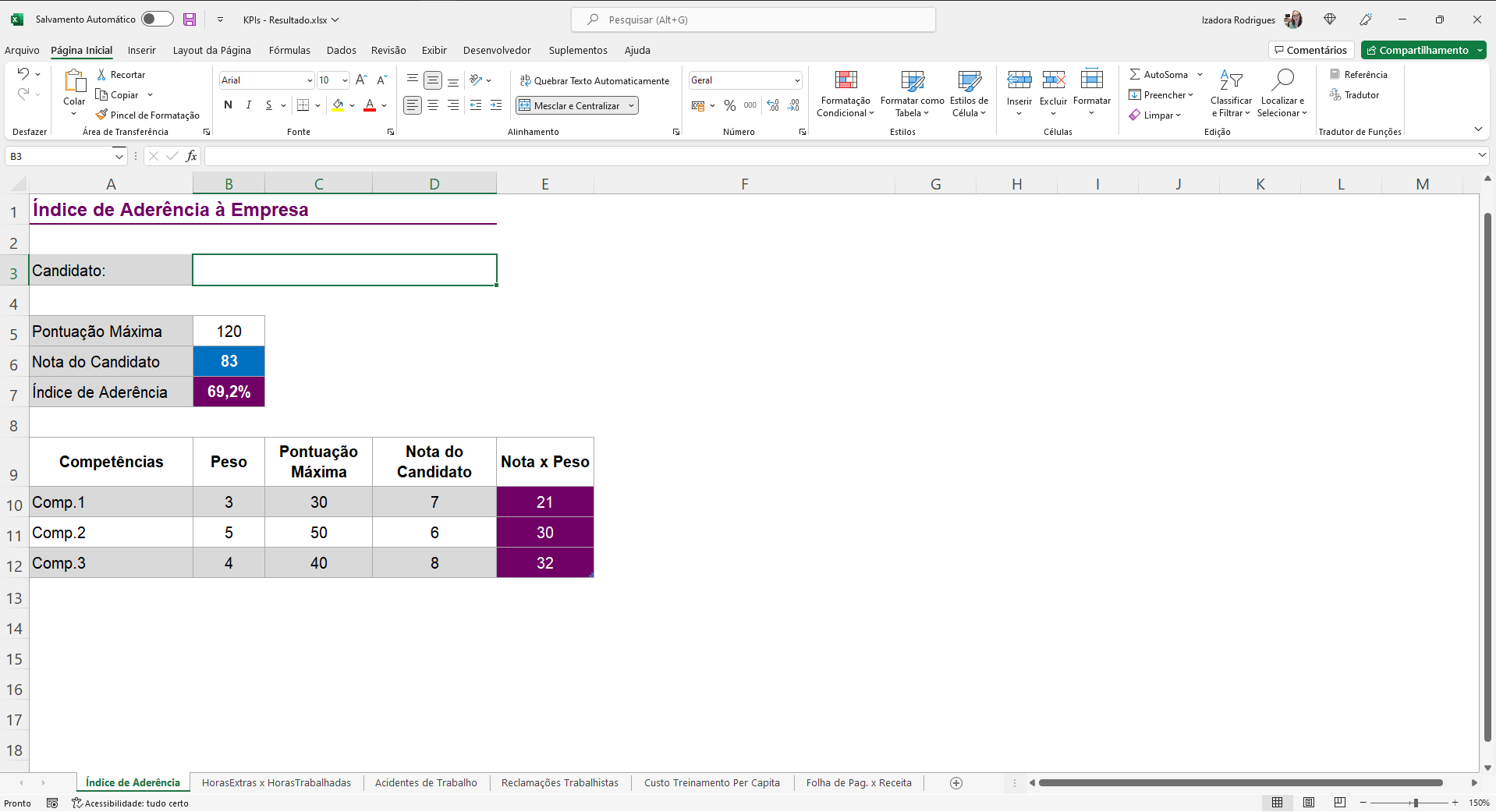The height and width of the screenshot is (812, 1496).
Task: Expand the Geral number format dropdown
Action: (797, 80)
